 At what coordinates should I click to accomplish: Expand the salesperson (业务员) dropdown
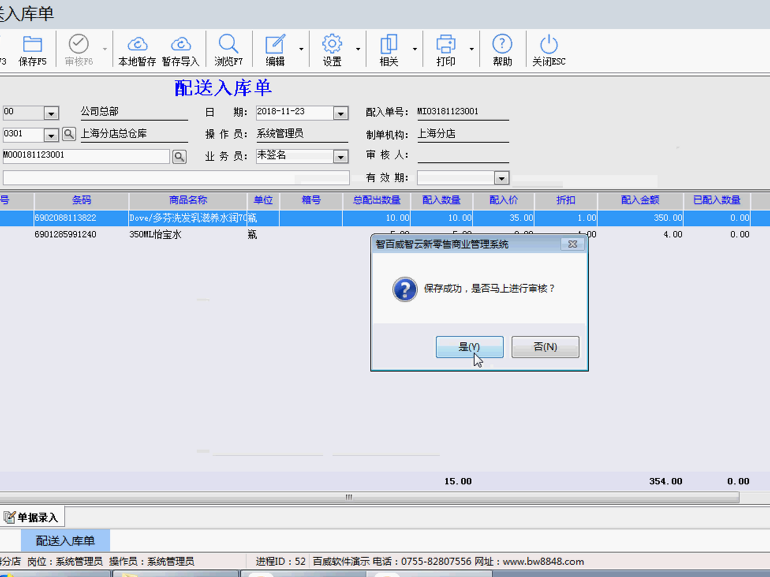[340, 156]
